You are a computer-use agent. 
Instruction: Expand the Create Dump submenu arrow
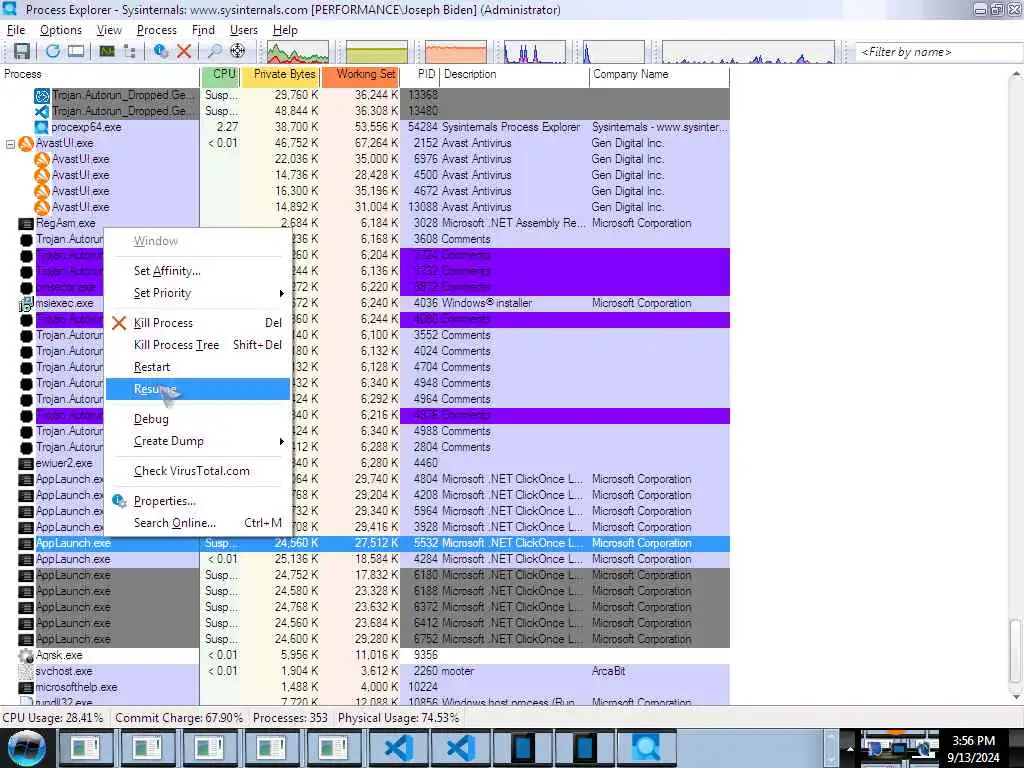(x=281, y=441)
